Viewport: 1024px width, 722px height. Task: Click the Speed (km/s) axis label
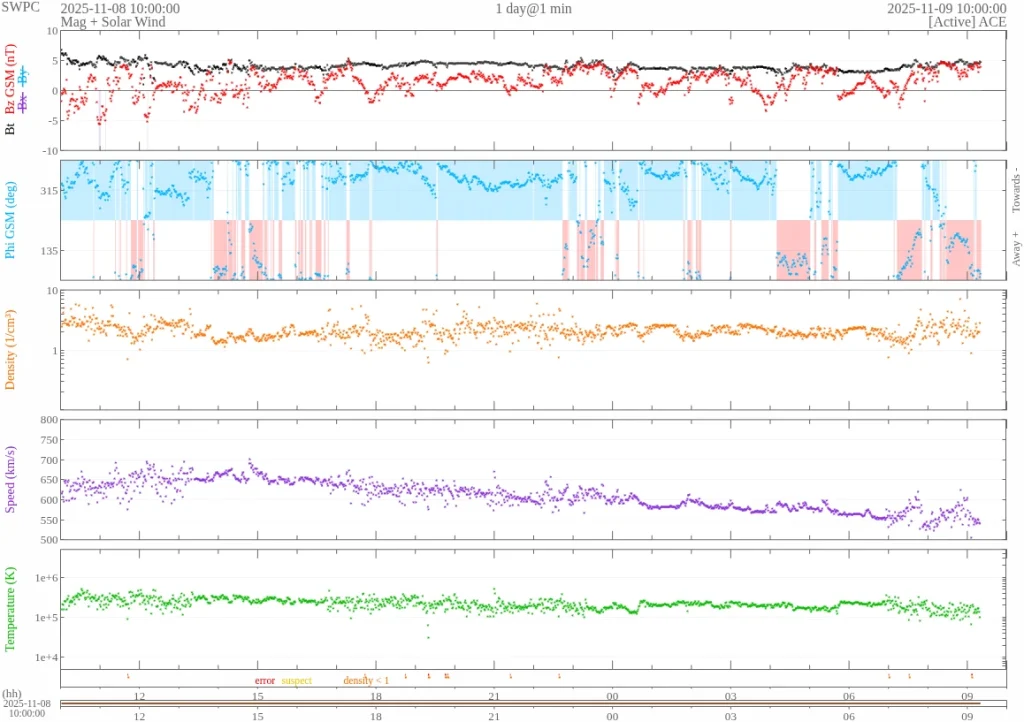10,479
